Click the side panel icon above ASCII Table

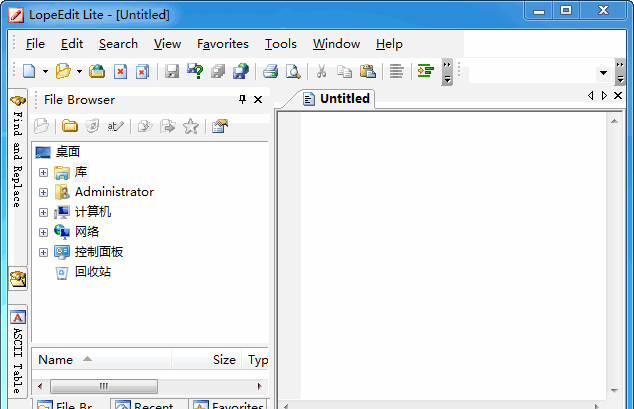(x=18, y=279)
